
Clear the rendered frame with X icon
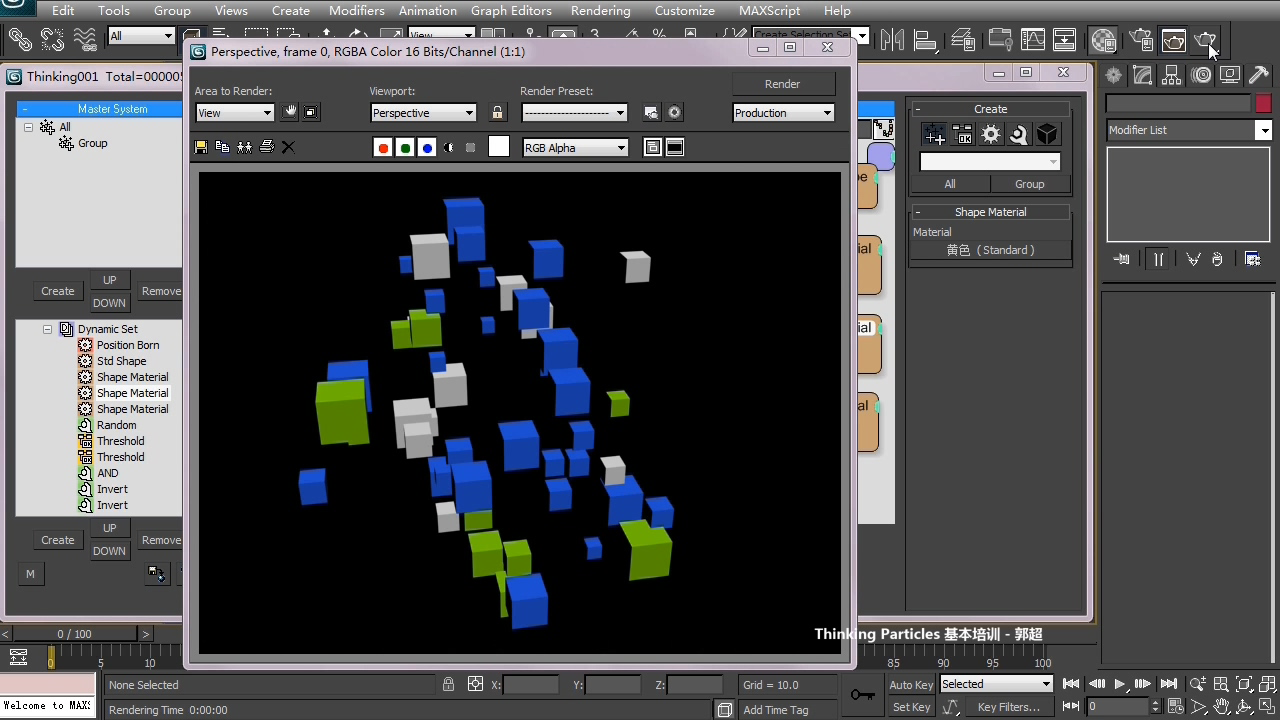click(x=288, y=147)
